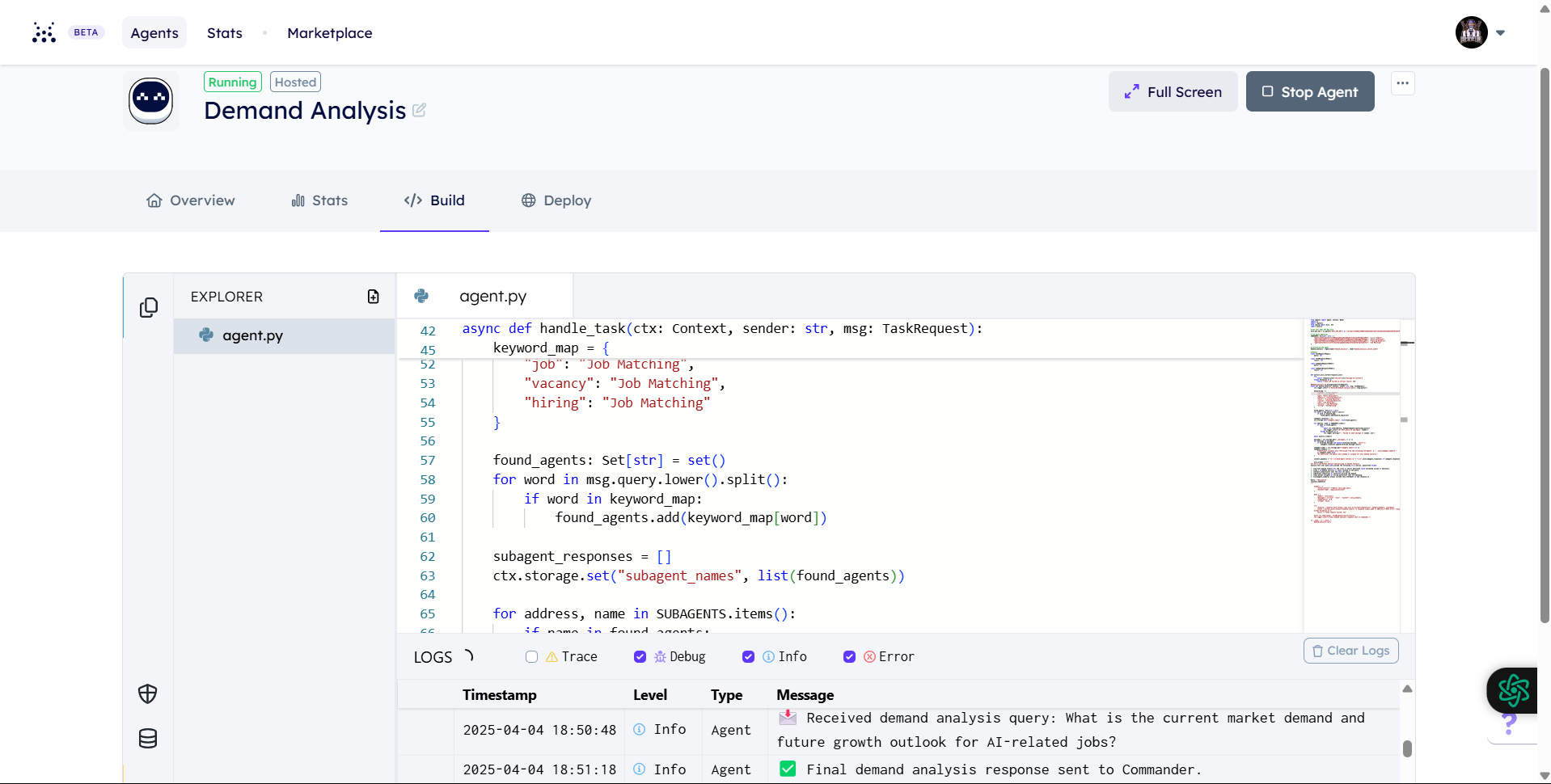Open the file explorer sidebar icon
The image size is (1551, 784).
(x=149, y=307)
